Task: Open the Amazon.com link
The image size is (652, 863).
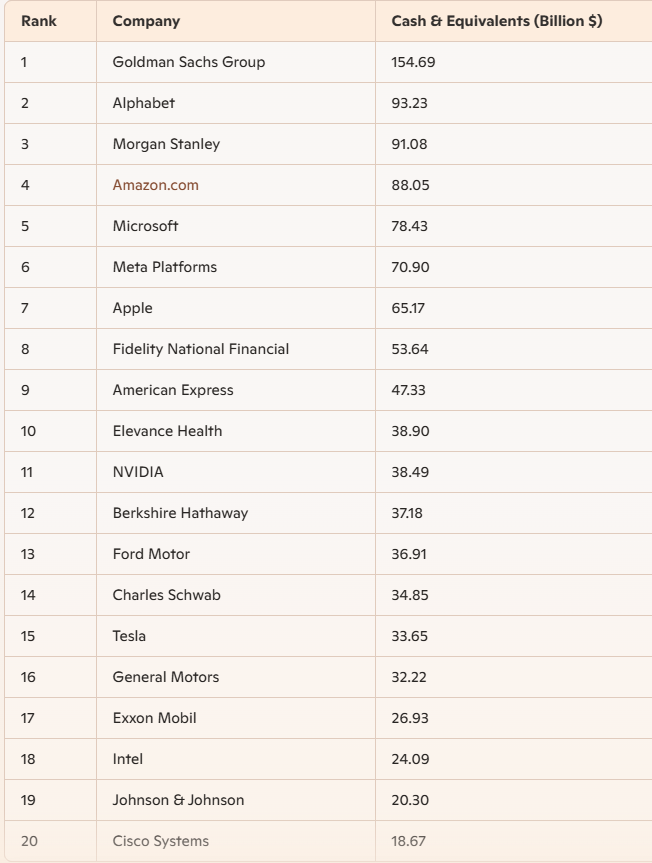Action: (x=155, y=185)
